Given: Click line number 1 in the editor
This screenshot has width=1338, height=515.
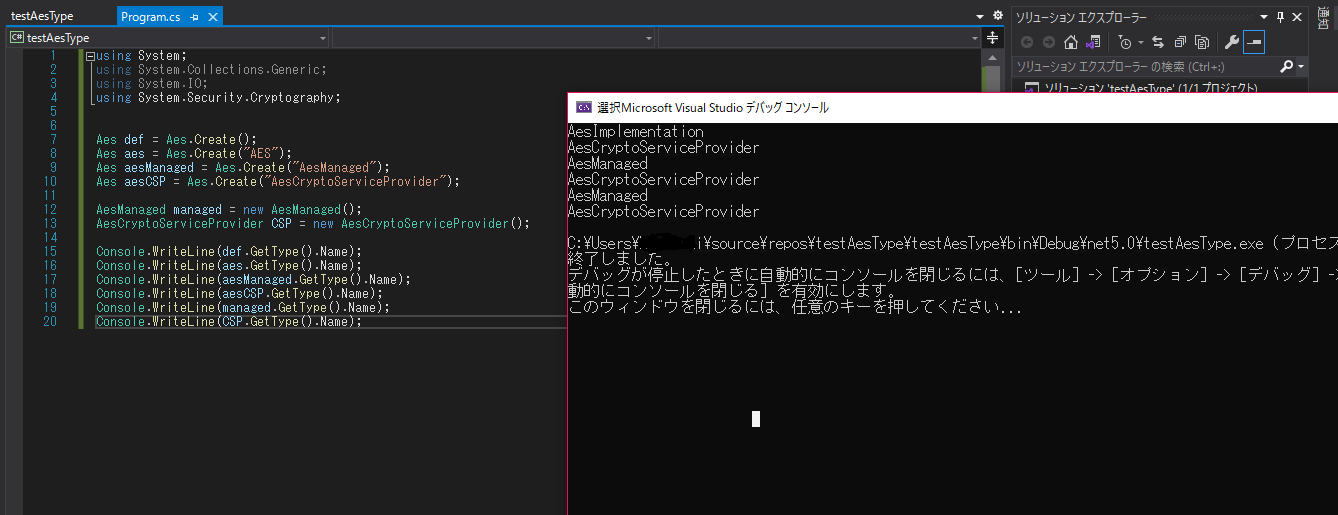Looking at the screenshot, I should [53, 56].
